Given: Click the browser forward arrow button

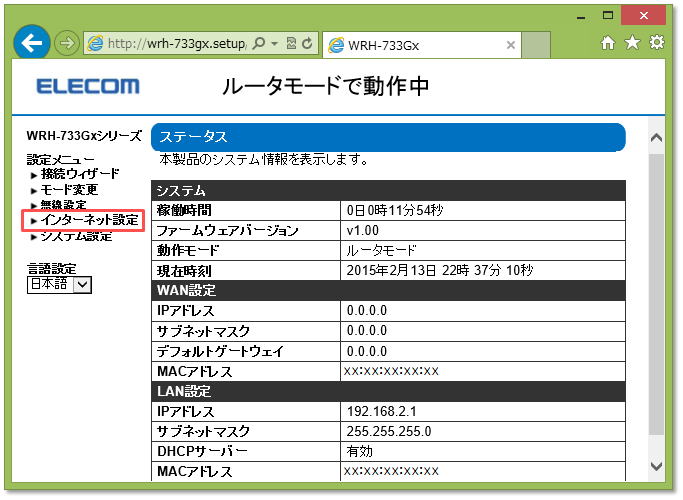Looking at the screenshot, I should 67,43.
